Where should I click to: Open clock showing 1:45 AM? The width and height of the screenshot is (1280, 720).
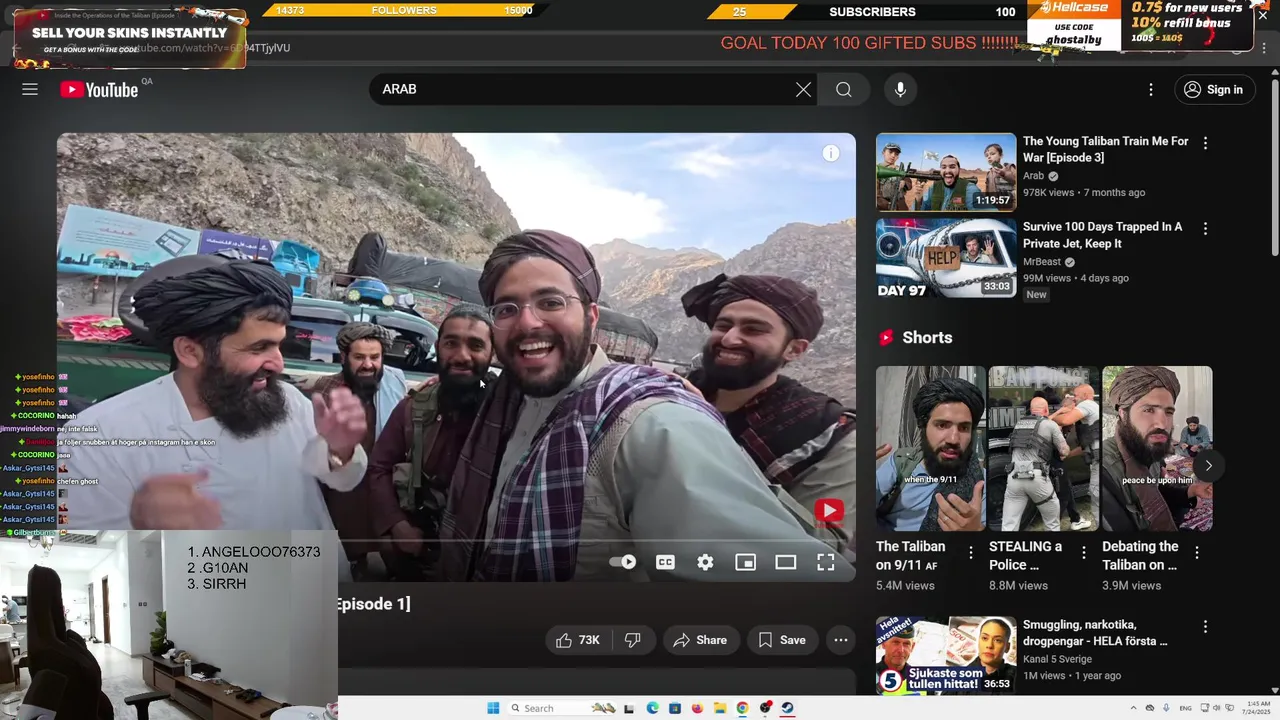1257,708
